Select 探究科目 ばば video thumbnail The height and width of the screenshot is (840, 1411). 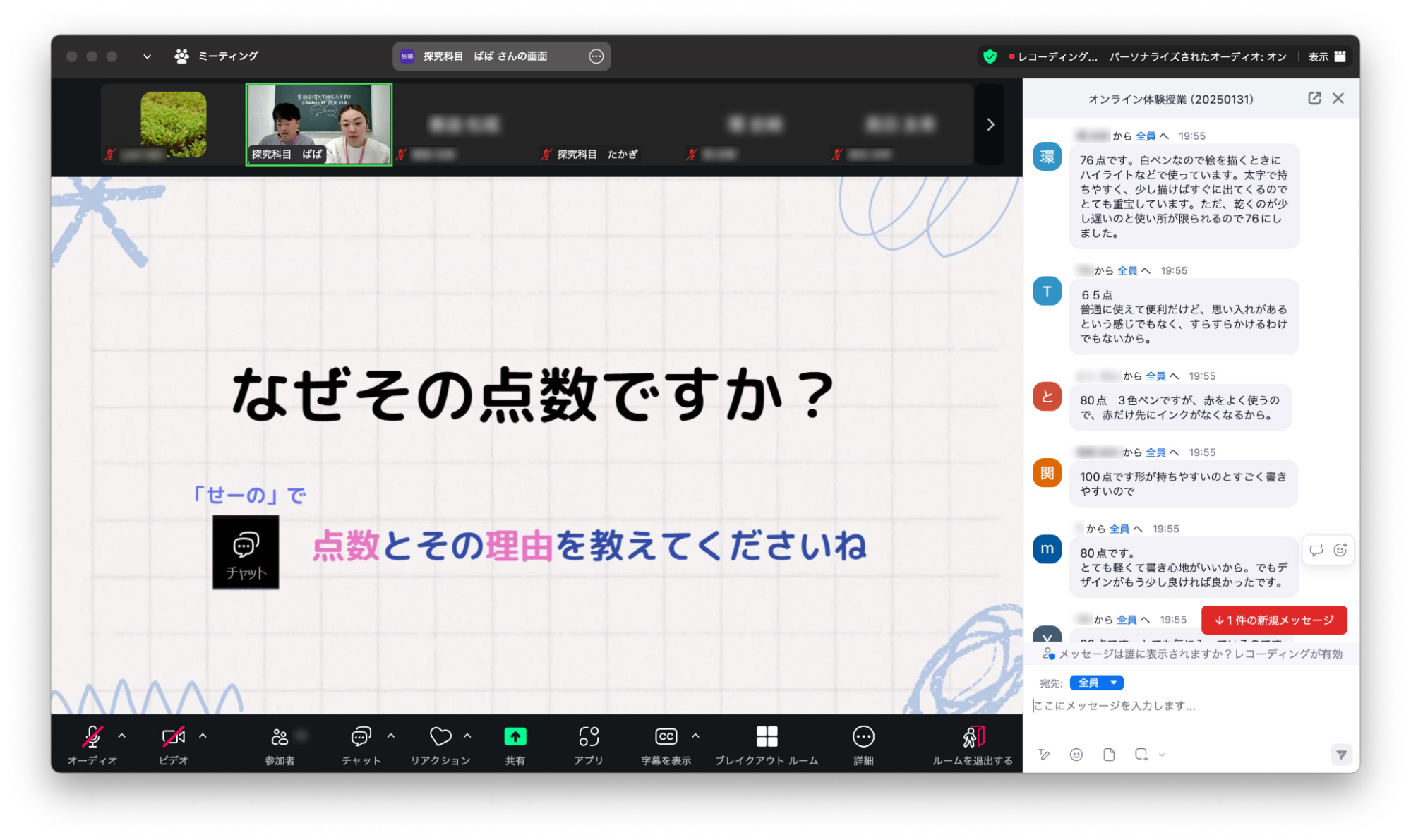coord(318,125)
